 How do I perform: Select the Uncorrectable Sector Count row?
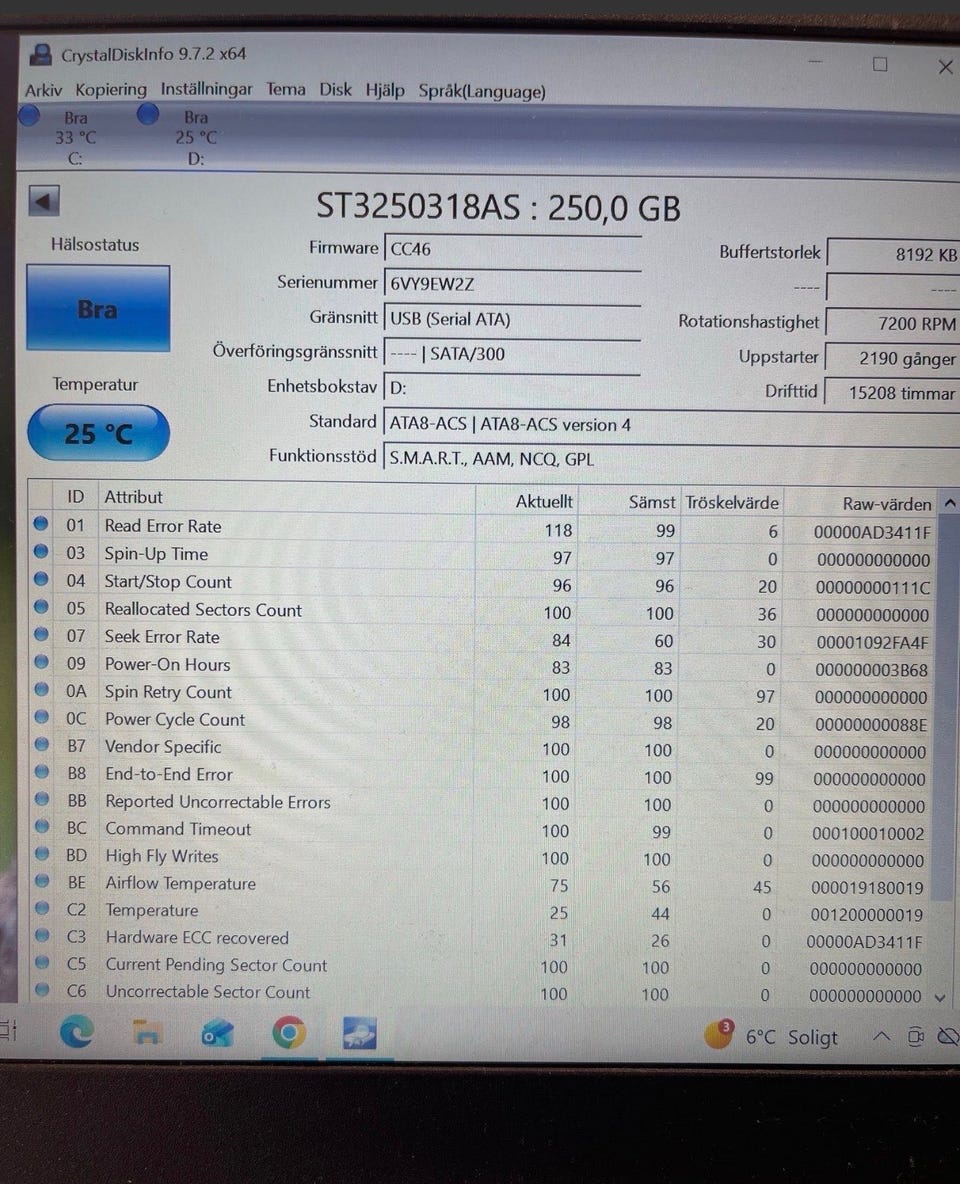(x=480, y=993)
